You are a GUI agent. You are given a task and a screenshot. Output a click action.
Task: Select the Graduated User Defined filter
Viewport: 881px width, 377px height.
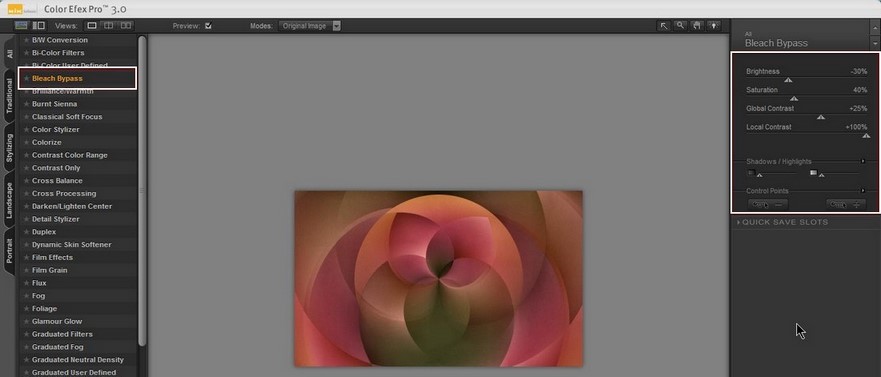[79, 373]
